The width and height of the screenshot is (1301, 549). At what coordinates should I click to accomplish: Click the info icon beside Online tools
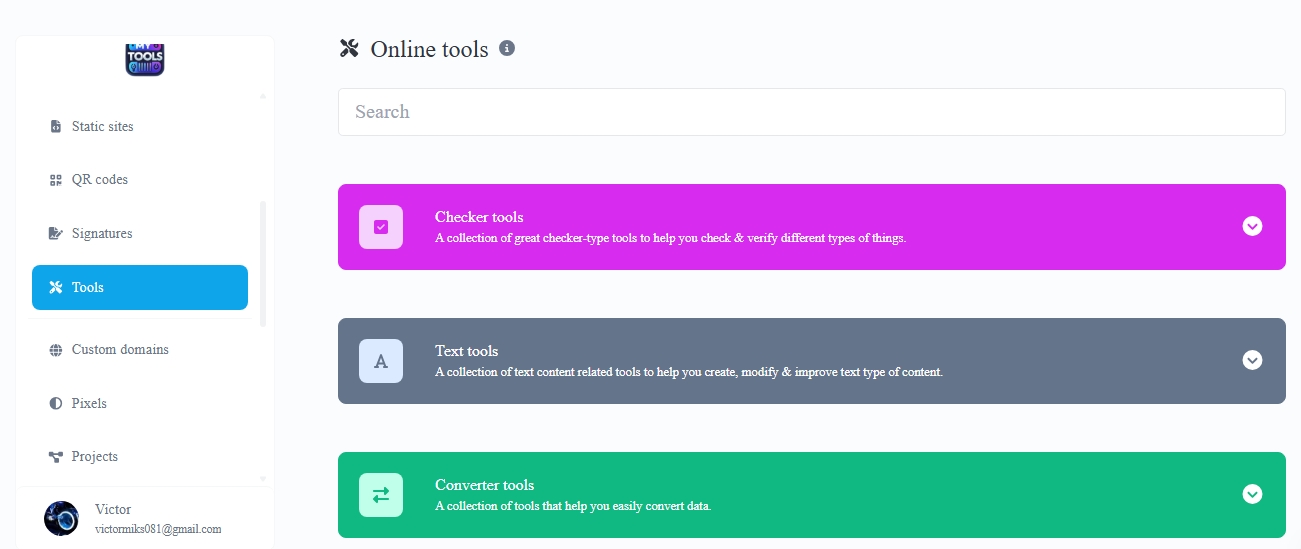[x=507, y=48]
